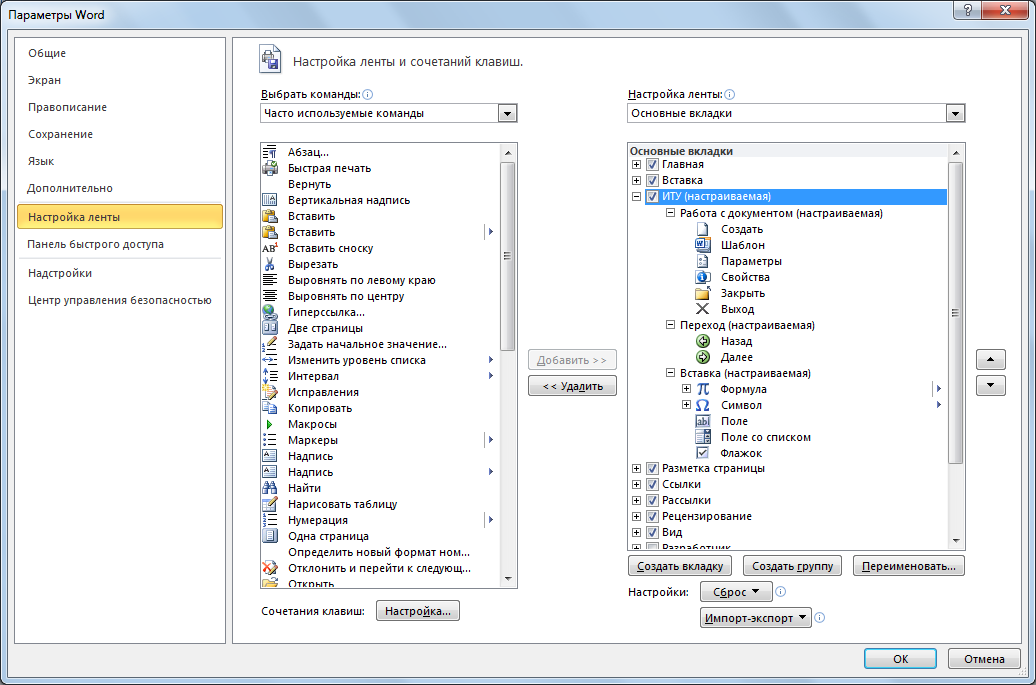Uncheck the Вставка tab checkbox
The image size is (1036, 685).
652,180
